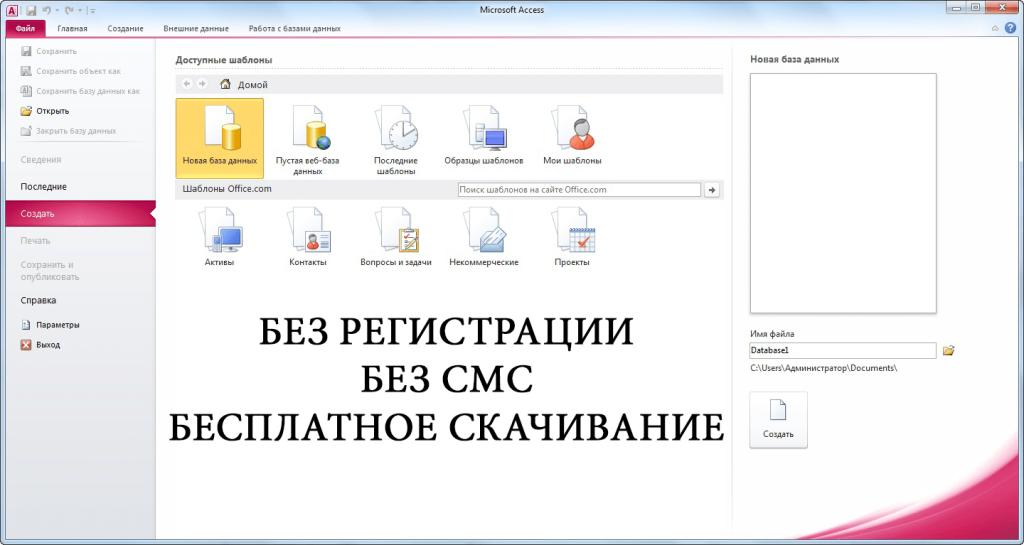This screenshot has height=545, width=1024.
Task: Open the Сведения section
Action: click(x=40, y=159)
